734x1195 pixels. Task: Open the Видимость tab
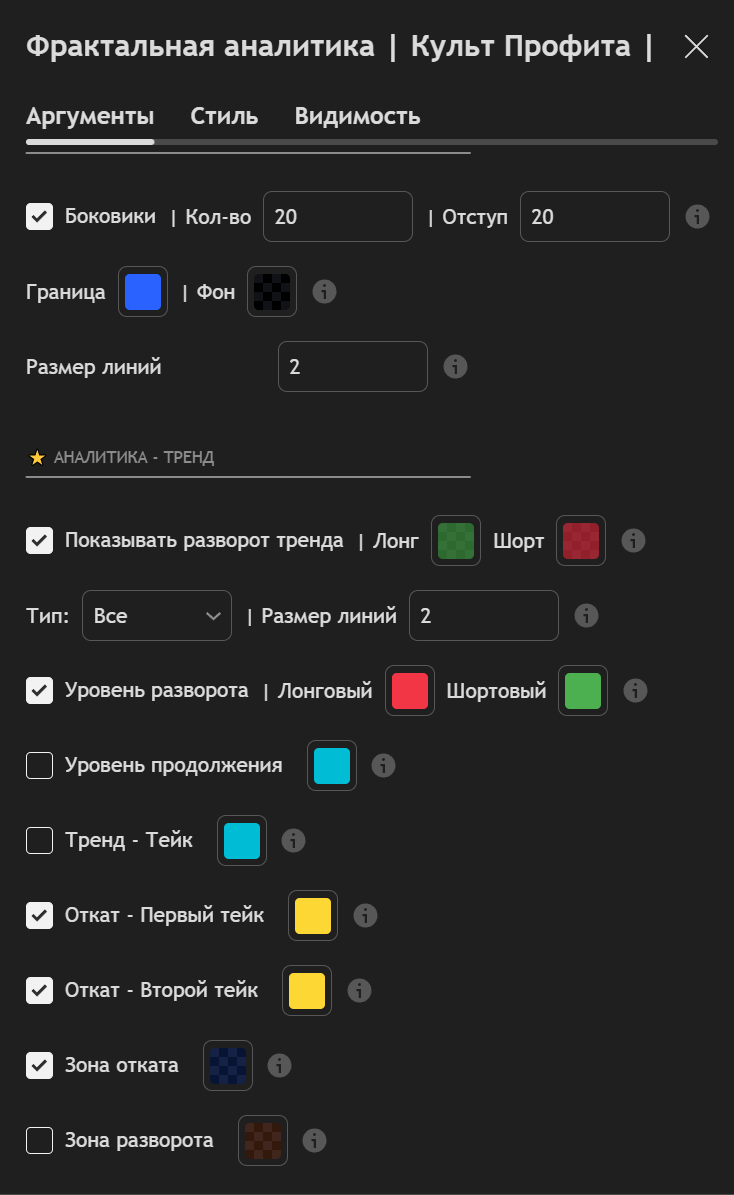(357, 116)
